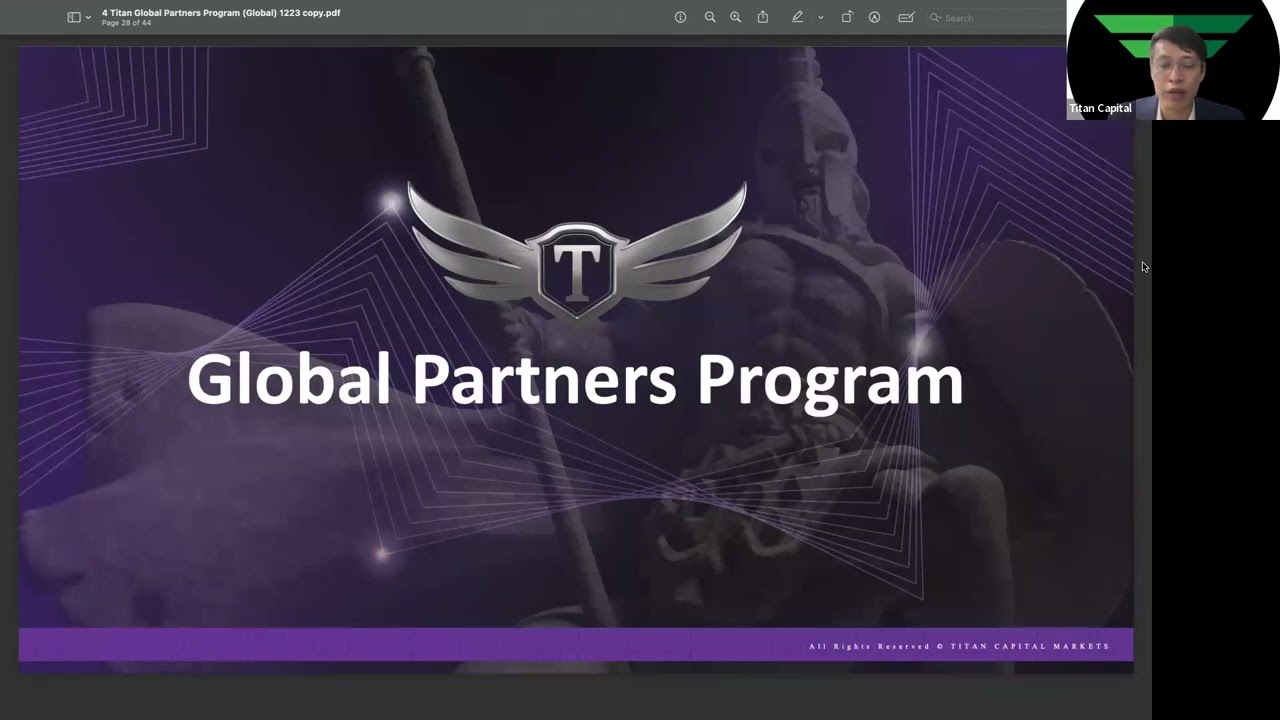
Task: Click the PDF file name in the title bar
Action: (221, 13)
